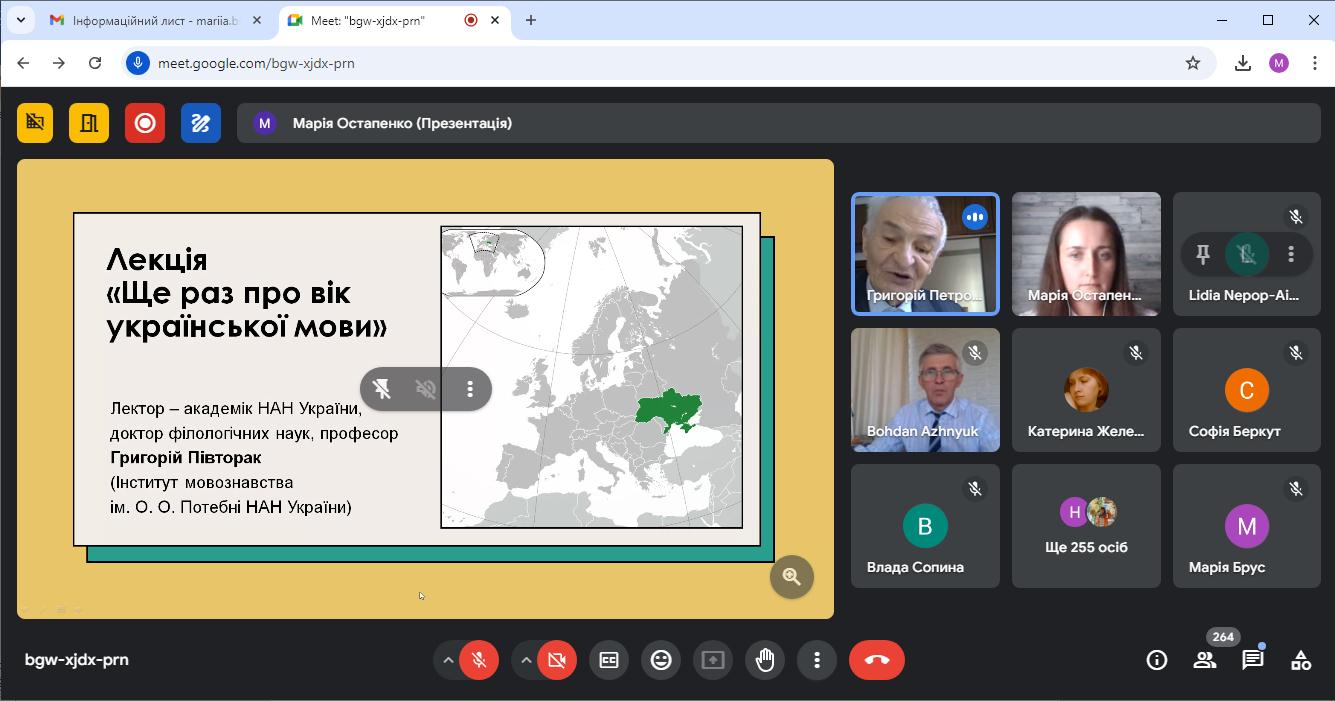
Task: Open the activities panel icon
Action: [x=1300, y=660]
